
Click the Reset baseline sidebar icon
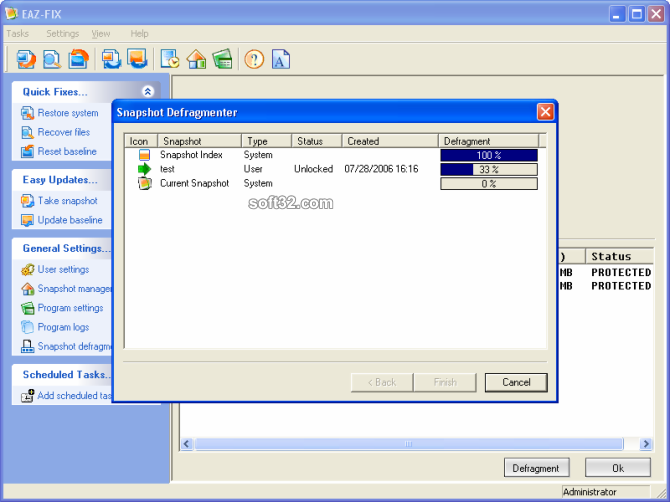27,151
